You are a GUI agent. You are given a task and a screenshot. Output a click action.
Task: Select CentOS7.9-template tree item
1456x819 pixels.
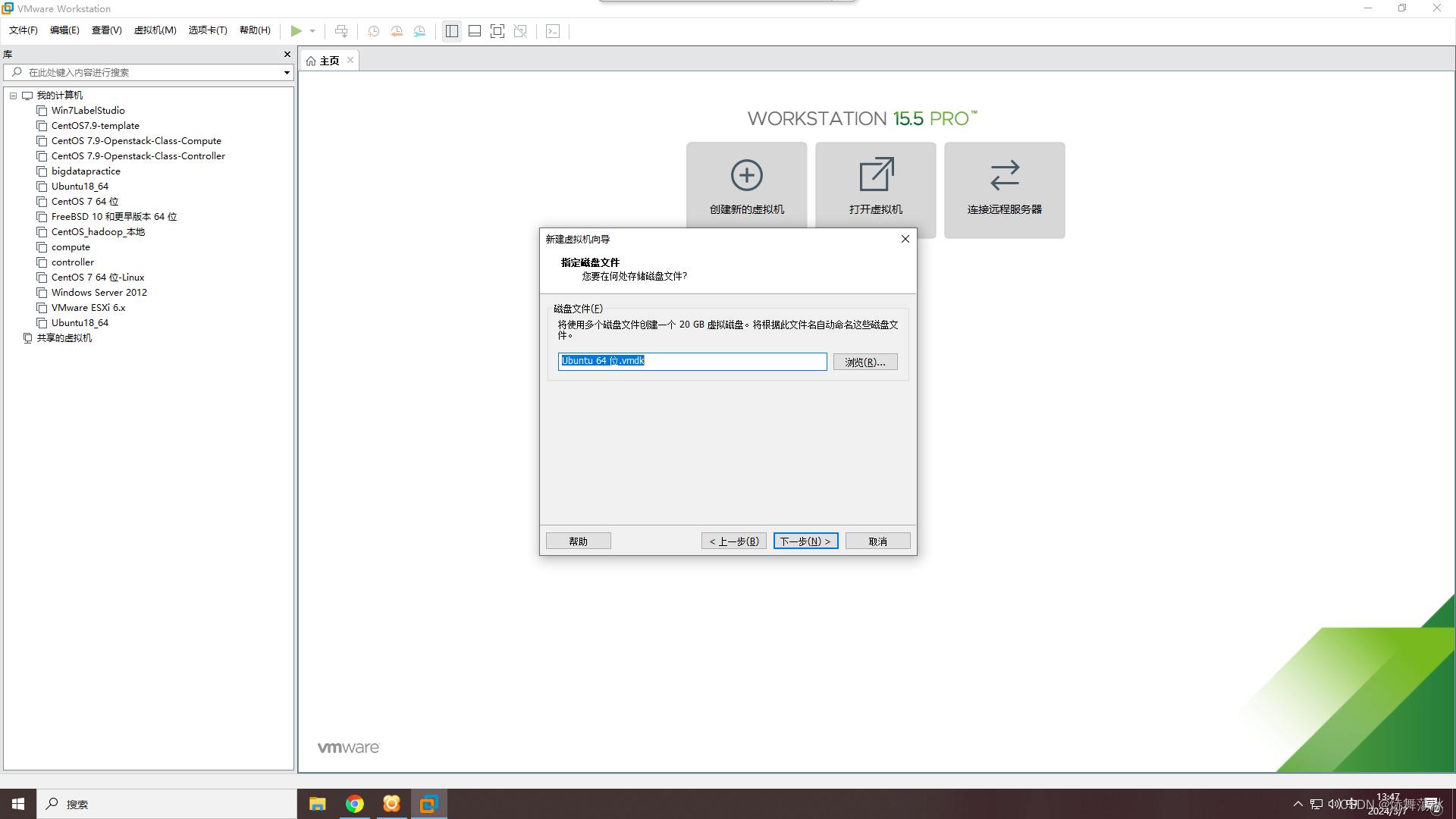point(95,125)
